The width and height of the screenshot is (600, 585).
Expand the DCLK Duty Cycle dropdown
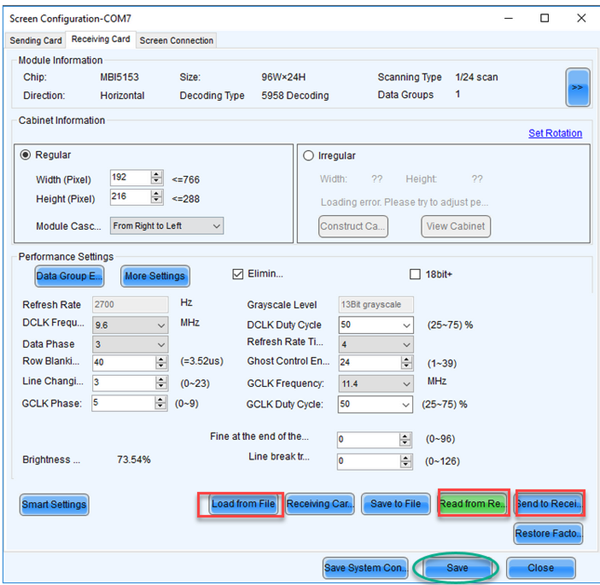click(376, 325)
